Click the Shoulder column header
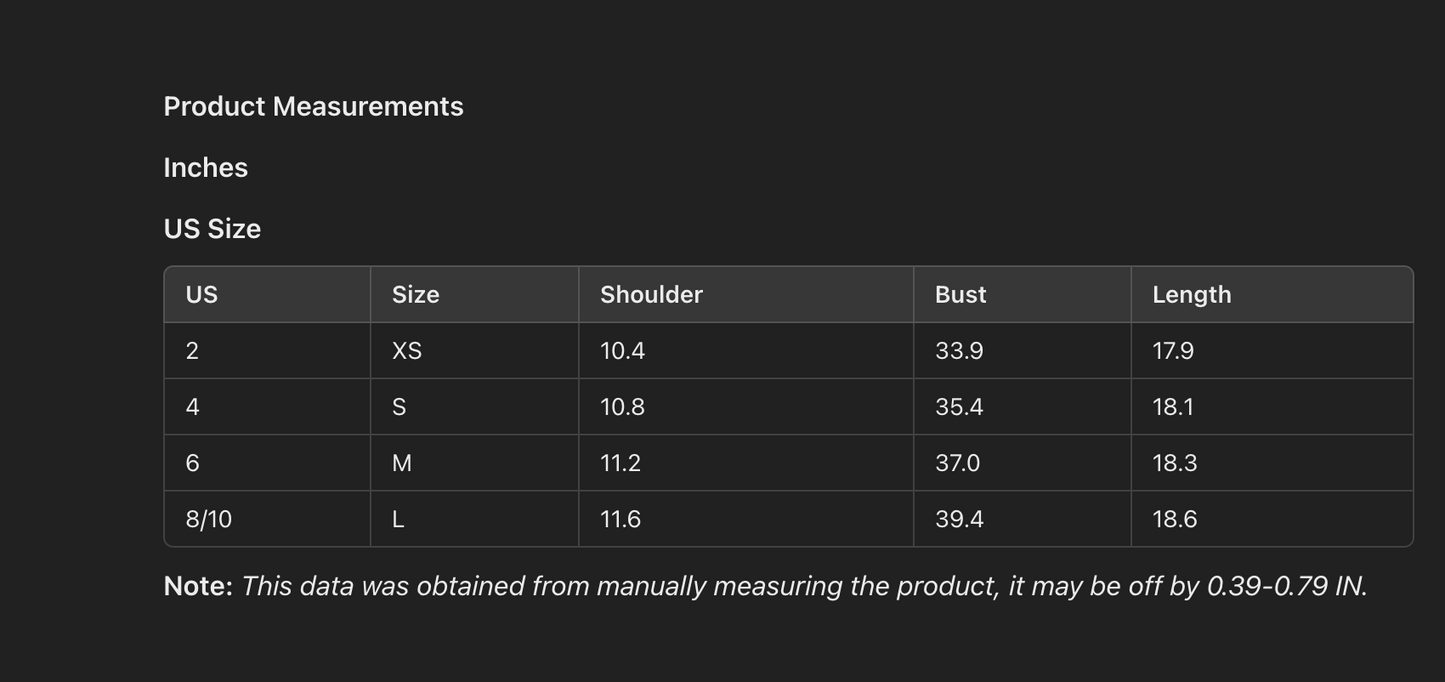The height and width of the screenshot is (682, 1445). point(651,295)
